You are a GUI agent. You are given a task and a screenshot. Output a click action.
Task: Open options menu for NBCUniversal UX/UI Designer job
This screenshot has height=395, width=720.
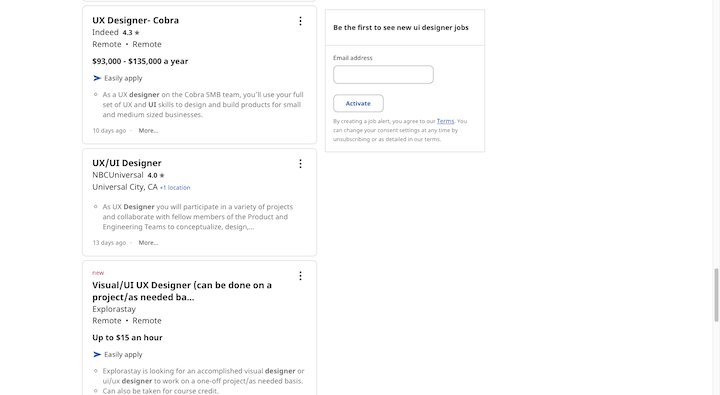(x=300, y=164)
